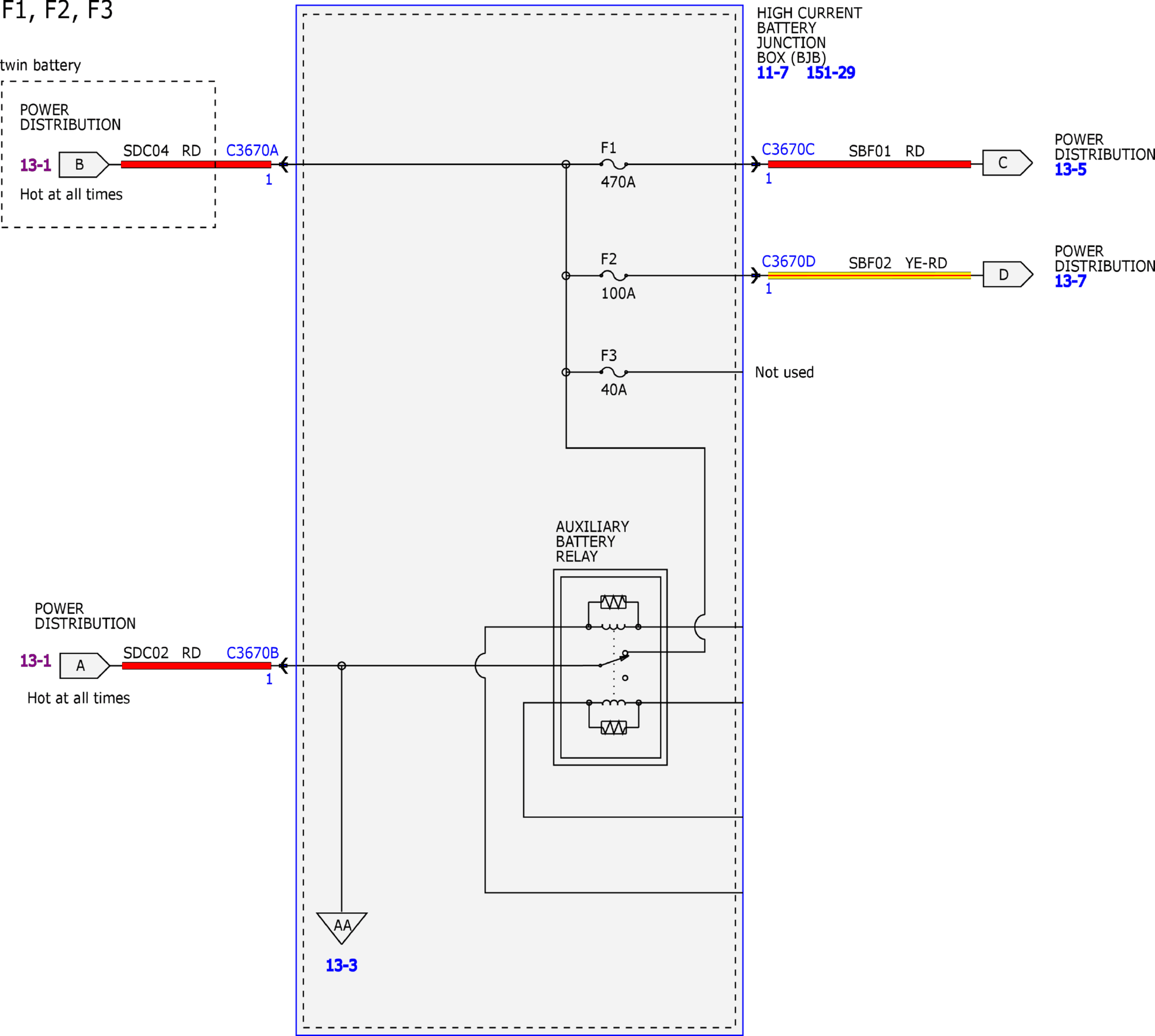The image size is (1155, 1036).
Task: Click the C3670A connector label
Action: tap(252, 150)
